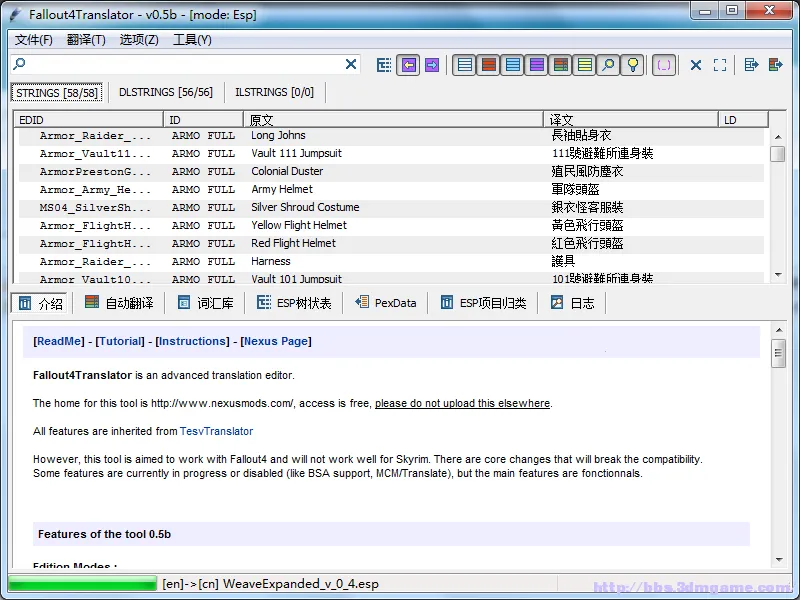The width and height of the screenshot is (800, 600).
Task: Open the 翻译(T) menu
Action: [86, 40]
